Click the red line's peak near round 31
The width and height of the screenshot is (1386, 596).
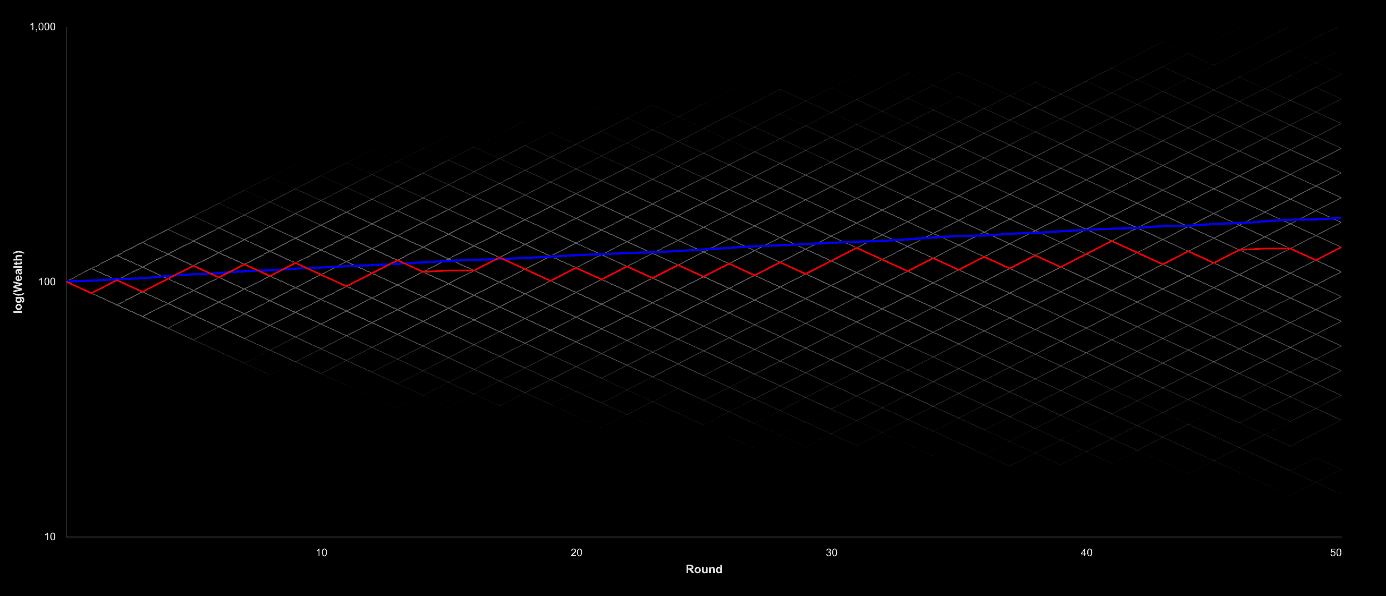856,246
